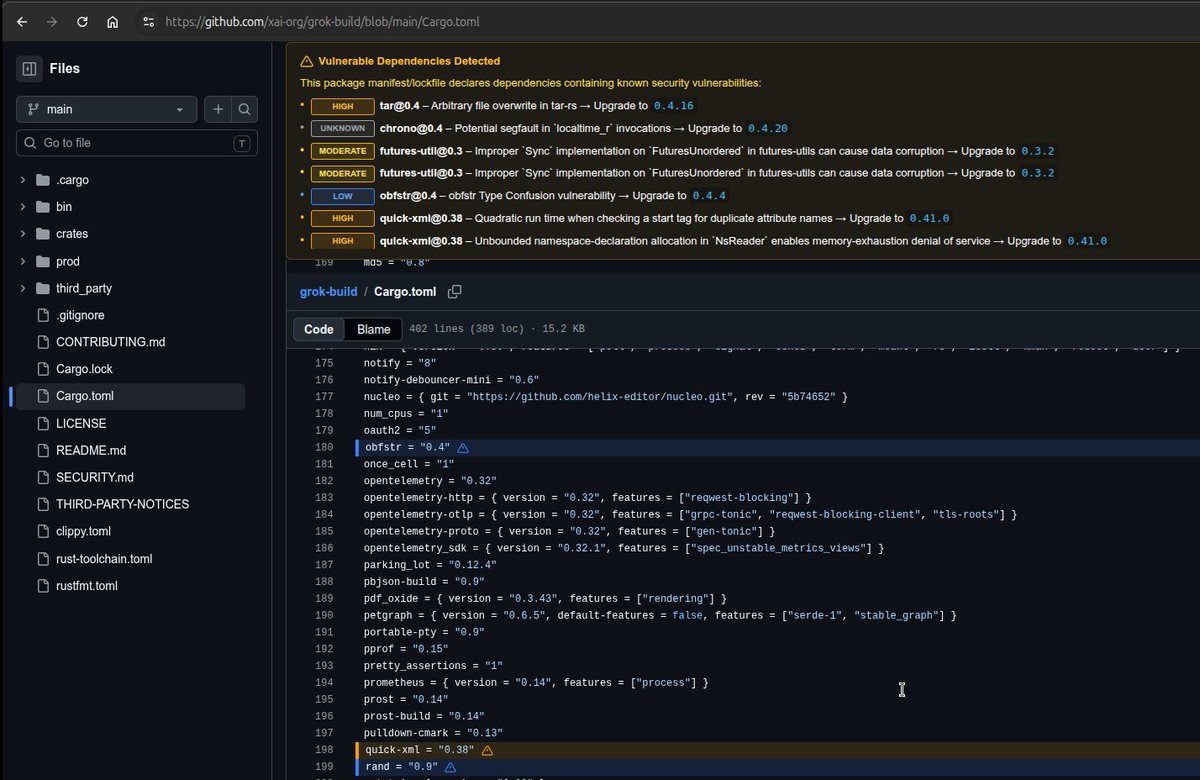Go forward with the browser forward arrow
Image resolution: width=1200 pixels, height=780 pixels.
[52, 21]
